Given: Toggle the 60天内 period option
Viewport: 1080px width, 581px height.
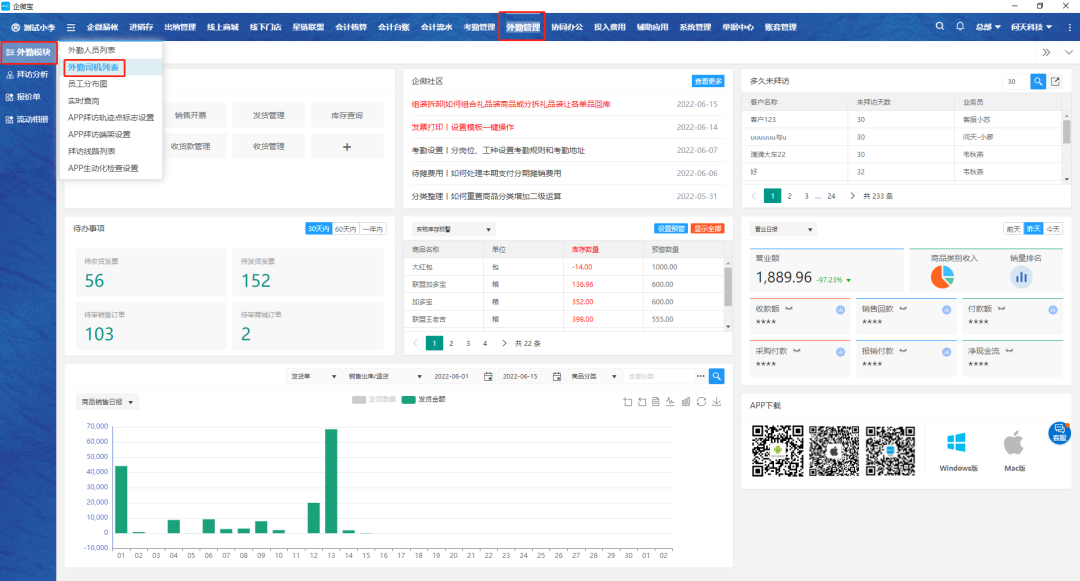Looking at the screenshot, I should (x=346, y=229).
